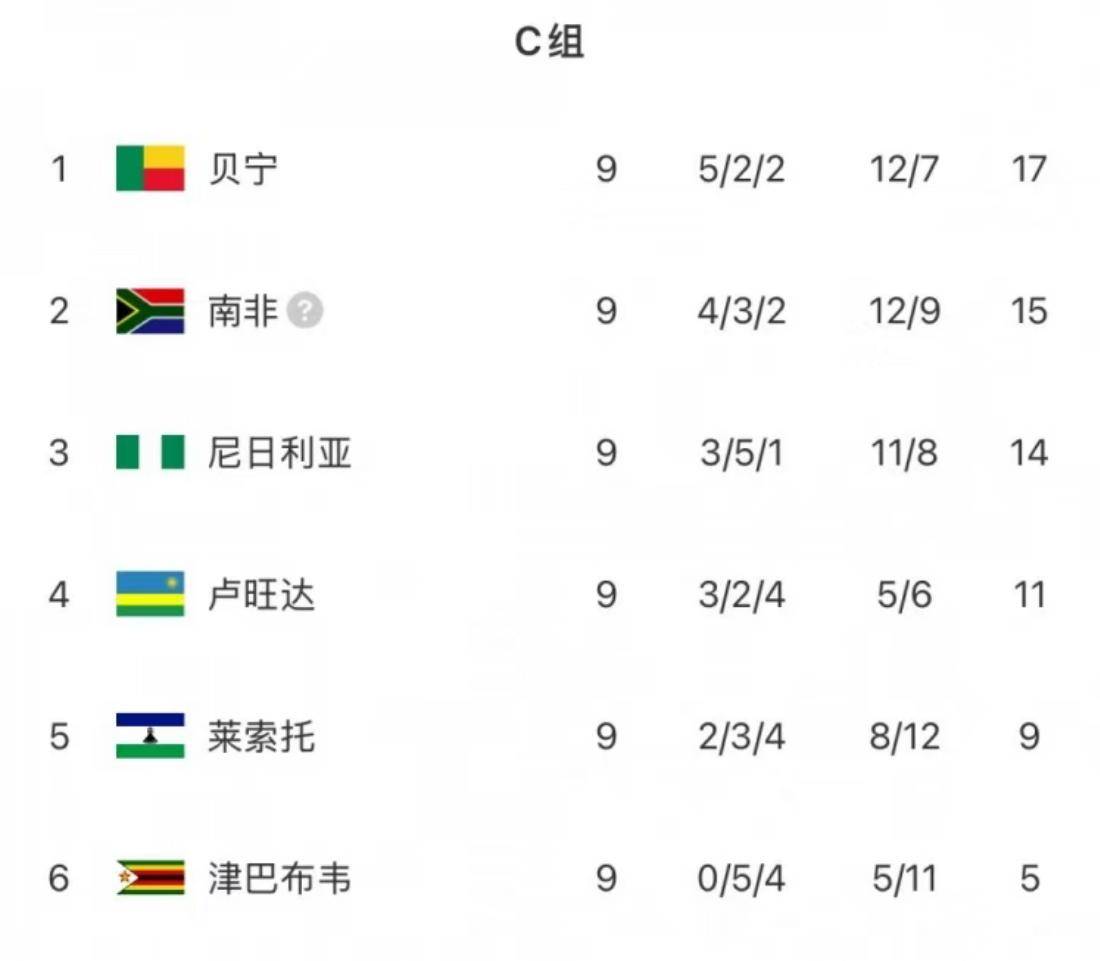The height and width of the screenshot is (961, 1100).
Task: Click the Rwanda flag icon
Action: (150, 595)
